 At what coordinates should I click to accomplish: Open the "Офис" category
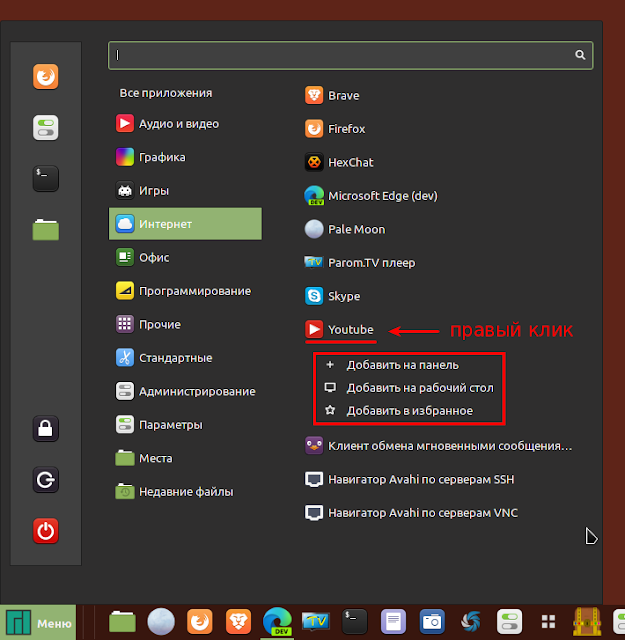pyautogui.click(x=185, y=258)
